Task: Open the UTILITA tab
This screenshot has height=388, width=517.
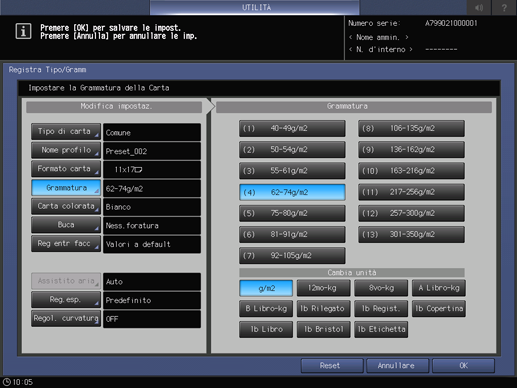Action: pyautogui.click(x=255, y=7)
